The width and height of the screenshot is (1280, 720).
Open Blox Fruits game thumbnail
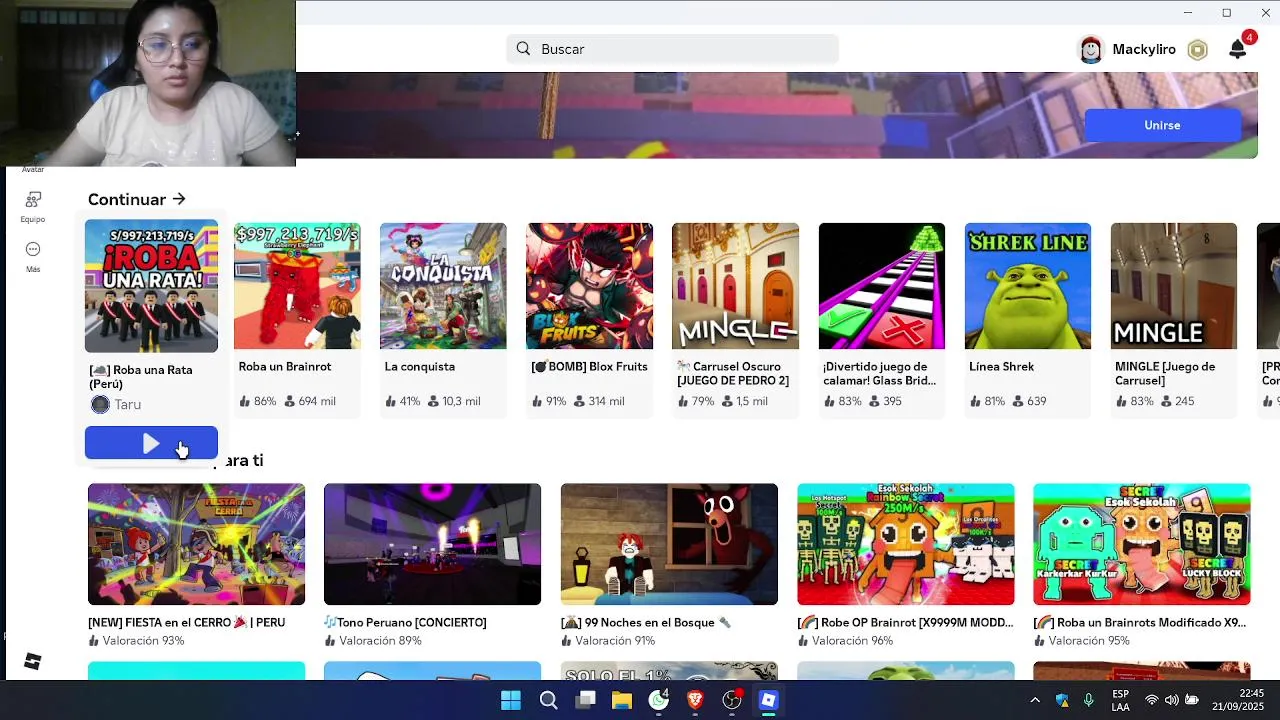(x=589, y=286)
